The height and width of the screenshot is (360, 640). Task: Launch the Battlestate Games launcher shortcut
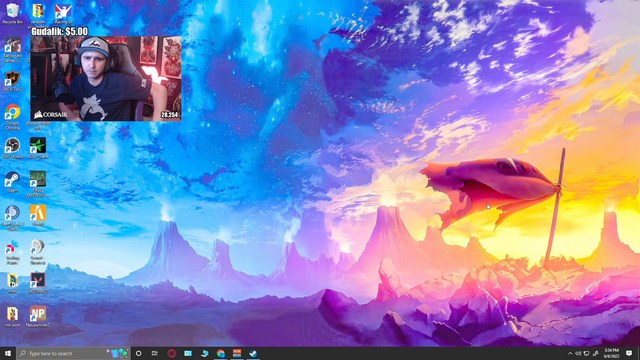pos(13,48)
